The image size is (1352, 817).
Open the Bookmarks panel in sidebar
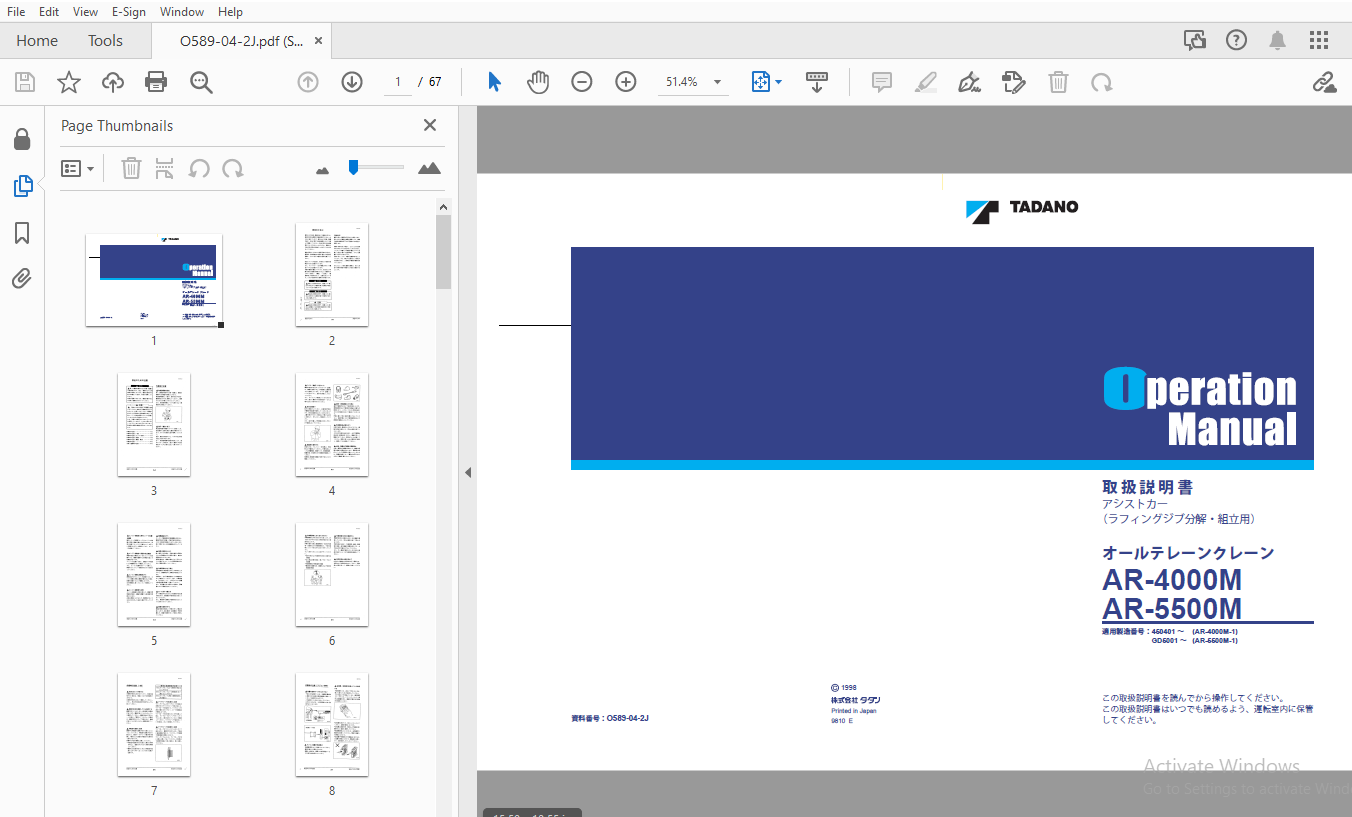[x=22, y=233]
